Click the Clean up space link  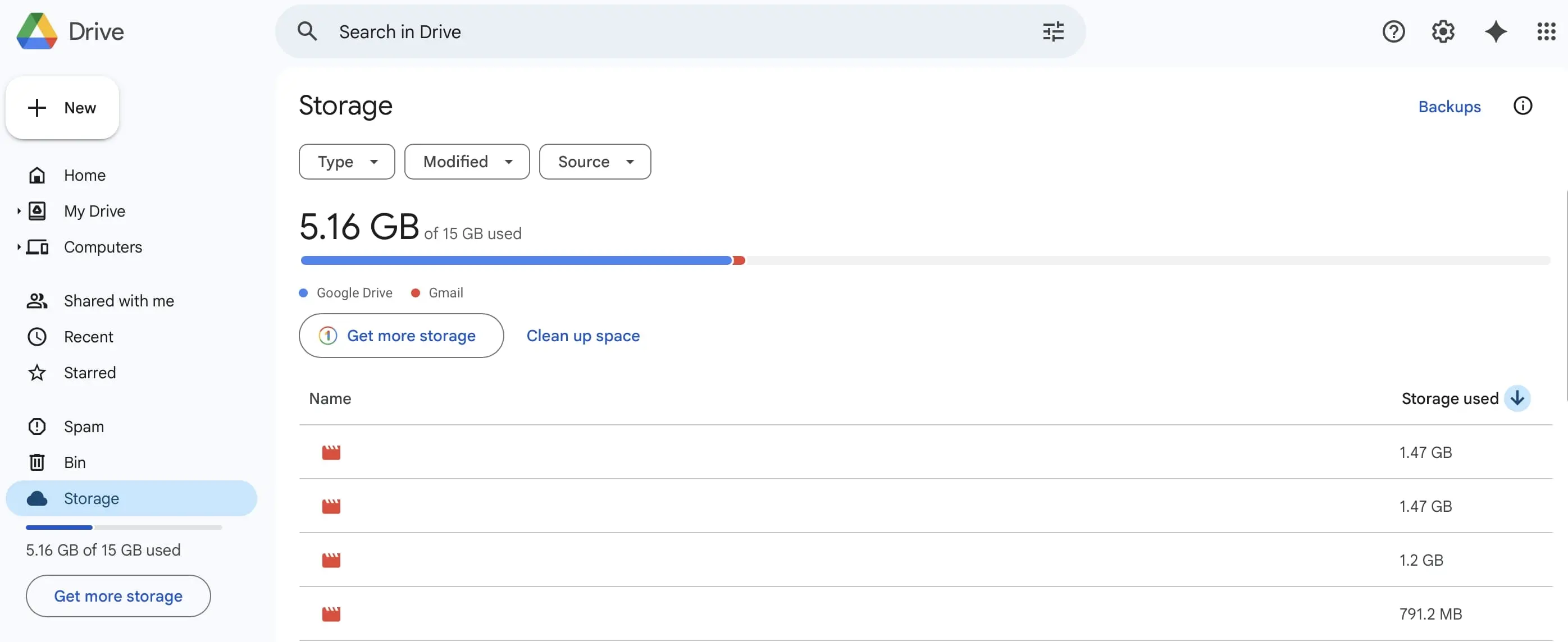coord(582,335)
